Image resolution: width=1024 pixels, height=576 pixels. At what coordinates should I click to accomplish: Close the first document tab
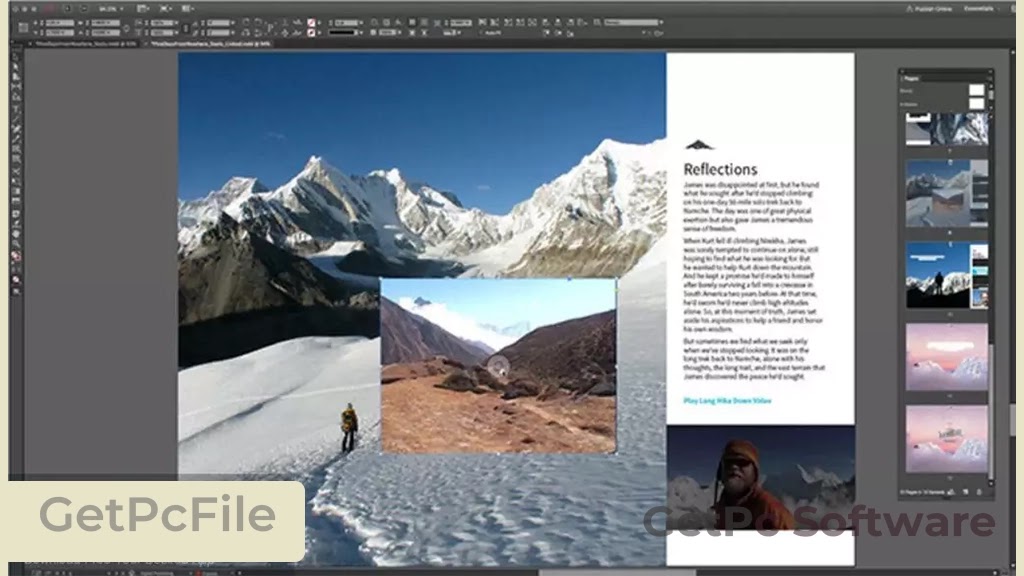[30, 44]
